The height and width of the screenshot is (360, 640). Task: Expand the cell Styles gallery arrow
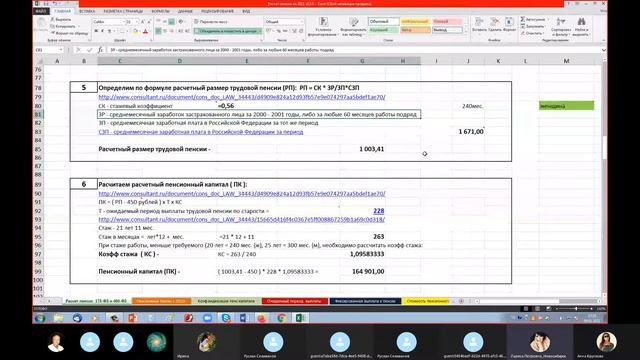tap(466, 31)
